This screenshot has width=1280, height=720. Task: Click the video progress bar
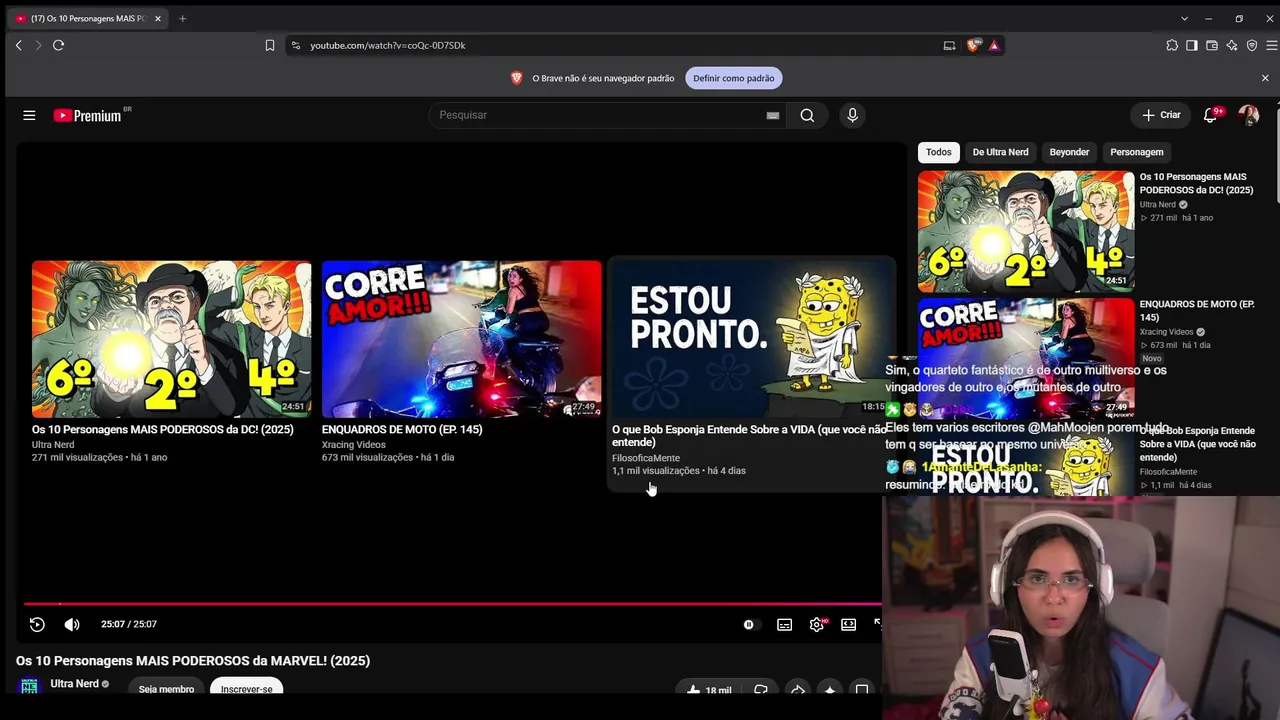pyautogui.click(x=453, y=604)
